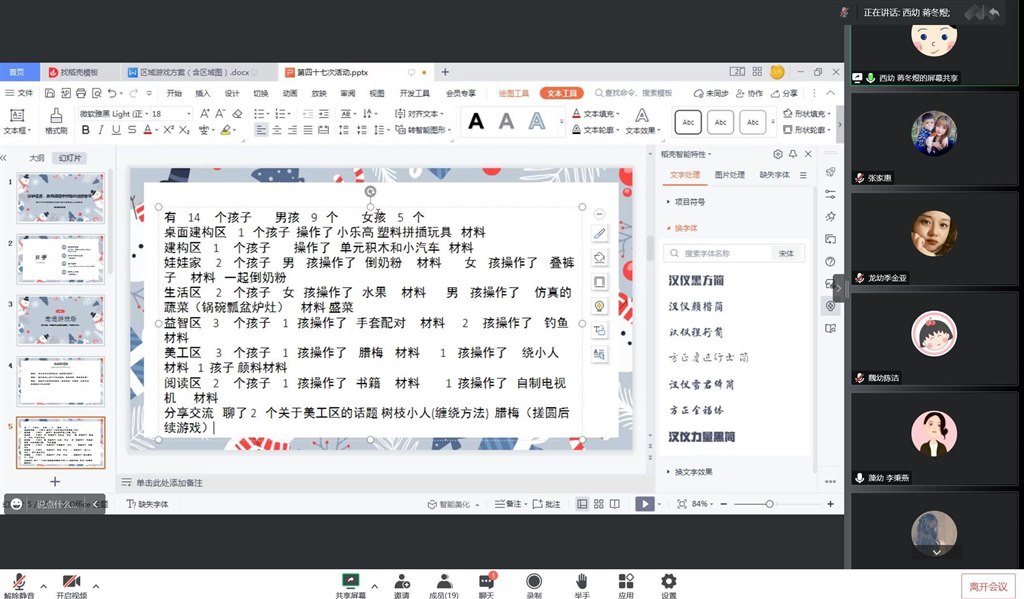Open 文本效果 text effects dropdown
This screenshot has width=1024, height=599.
click(x=643, y=122)
